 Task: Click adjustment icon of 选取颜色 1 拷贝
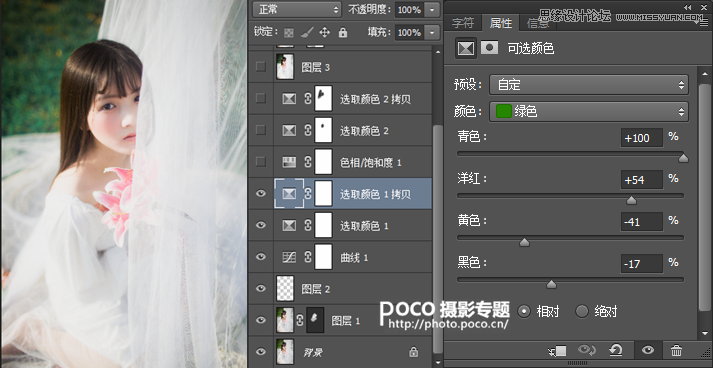coord(289,194)
